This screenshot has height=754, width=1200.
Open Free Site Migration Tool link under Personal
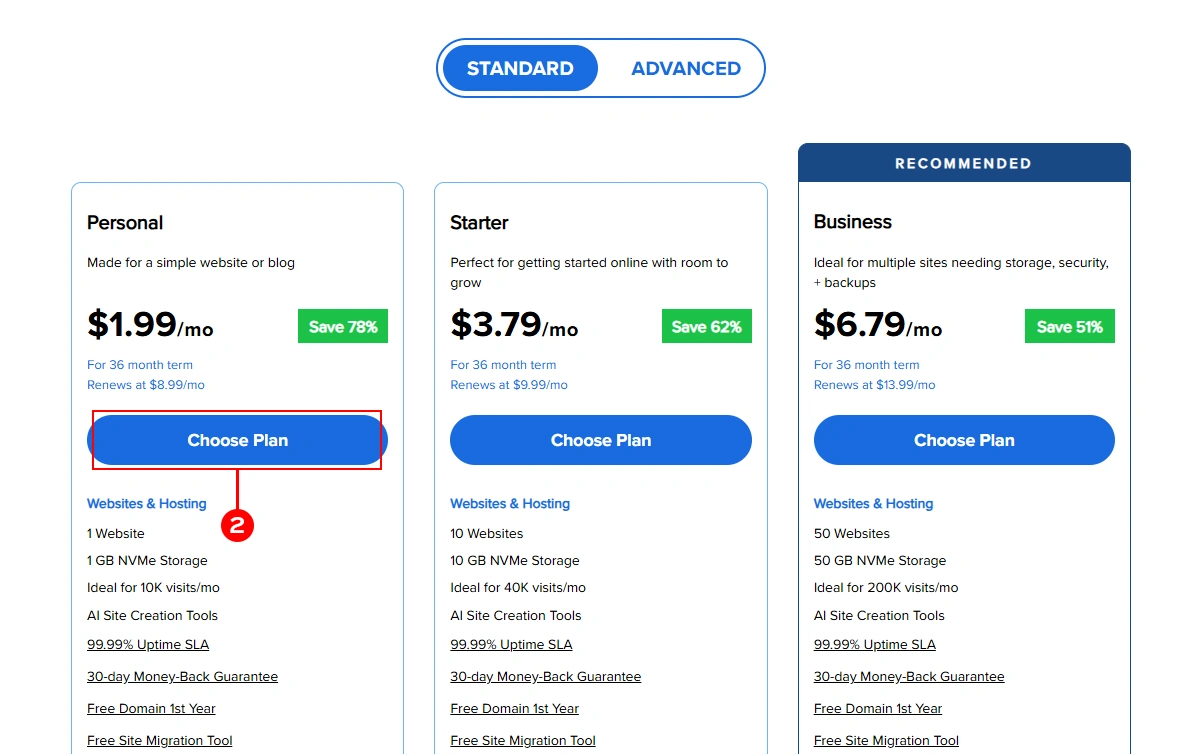point(159,740)
